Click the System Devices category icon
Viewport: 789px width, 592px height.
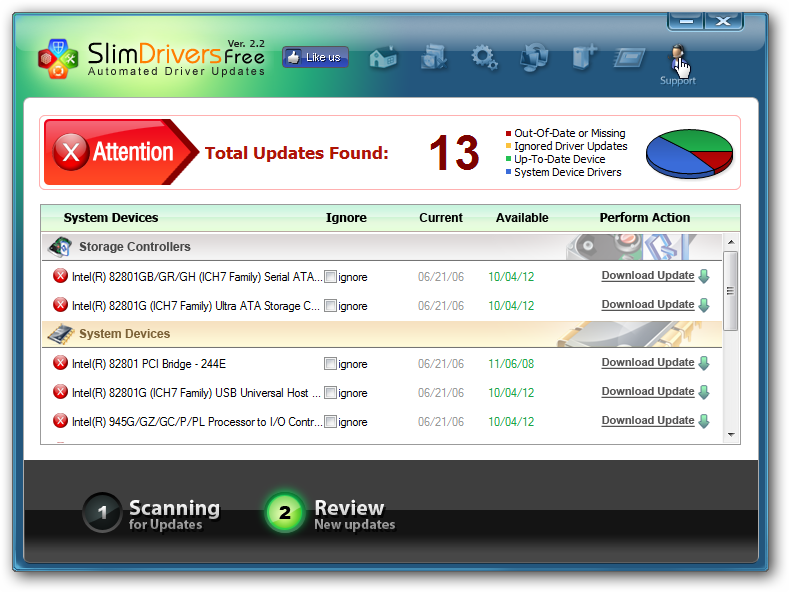(x=60, y=334)
